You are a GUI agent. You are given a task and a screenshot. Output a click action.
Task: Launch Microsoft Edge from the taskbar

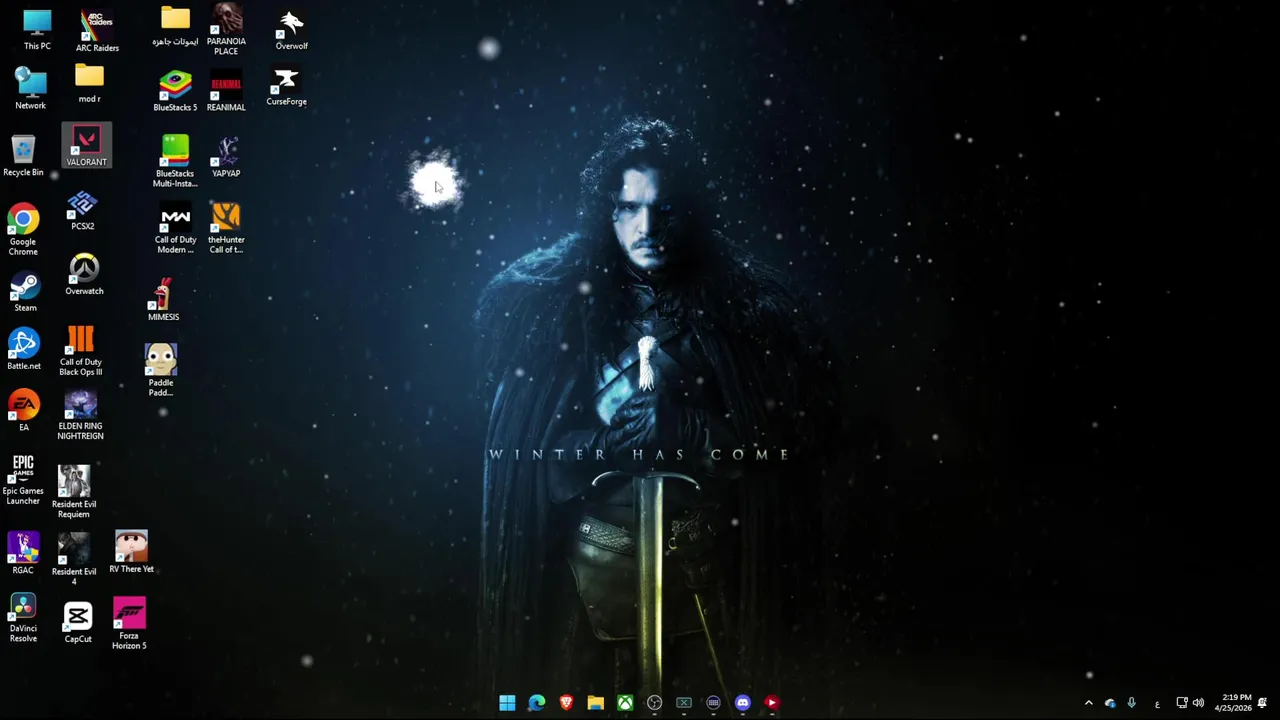[537, 703]
